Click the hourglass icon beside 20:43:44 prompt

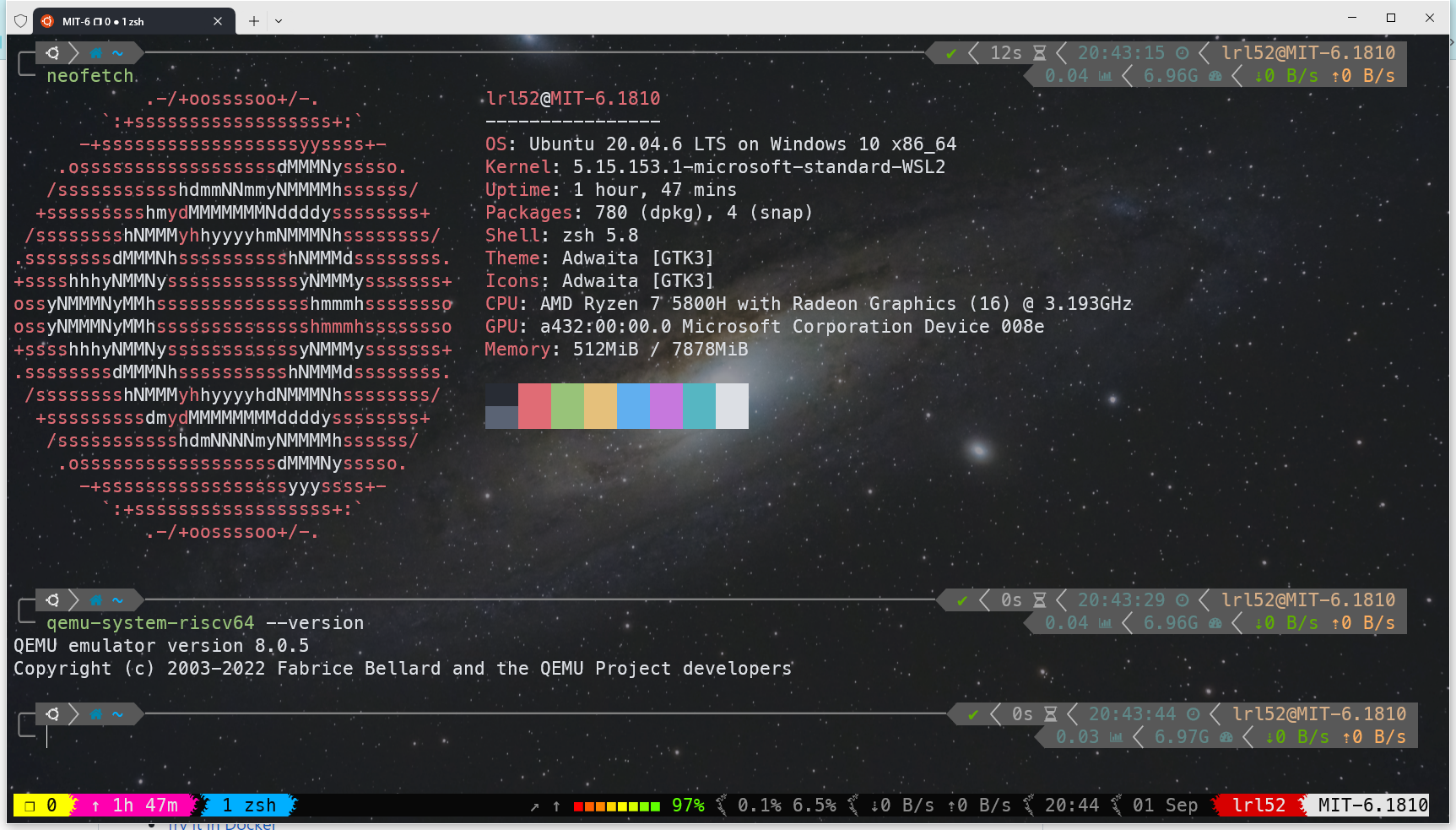(1051, 714)
